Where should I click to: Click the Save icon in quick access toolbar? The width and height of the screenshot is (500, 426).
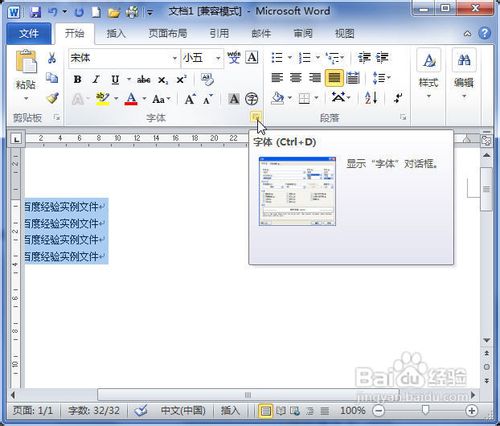[x=35, y=13]
